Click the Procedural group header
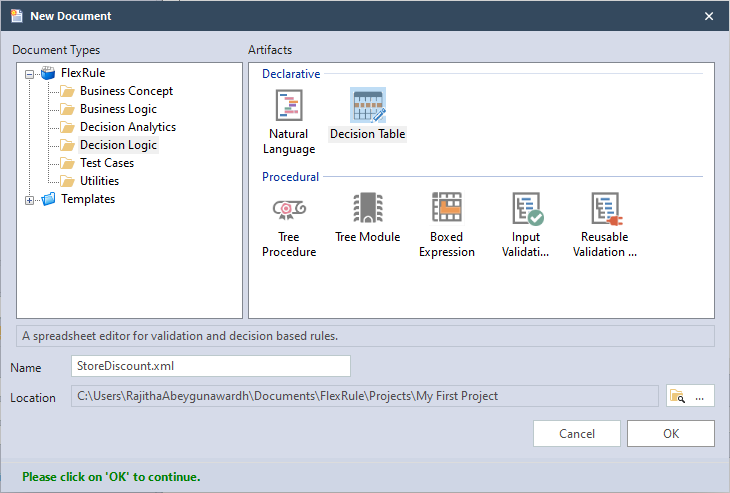The image size is (730, 493). (291, 176)
